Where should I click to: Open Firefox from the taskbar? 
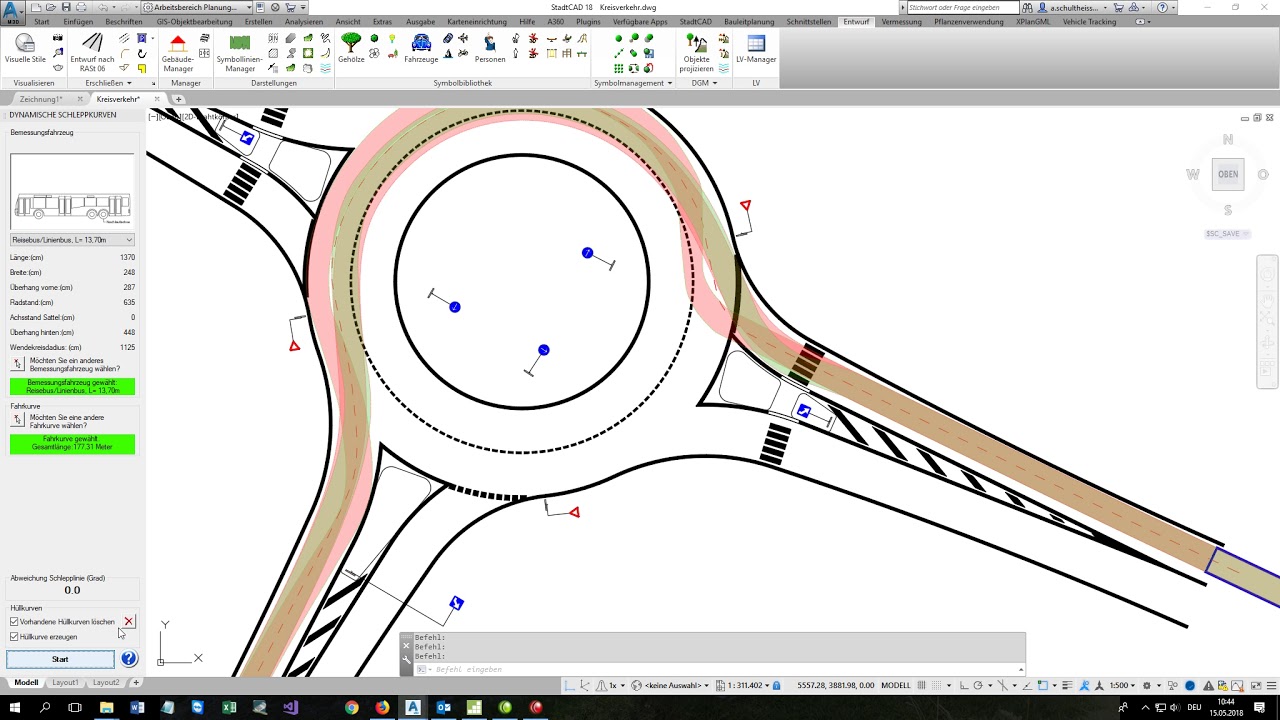pyautogui.click(x=382, y=708)
